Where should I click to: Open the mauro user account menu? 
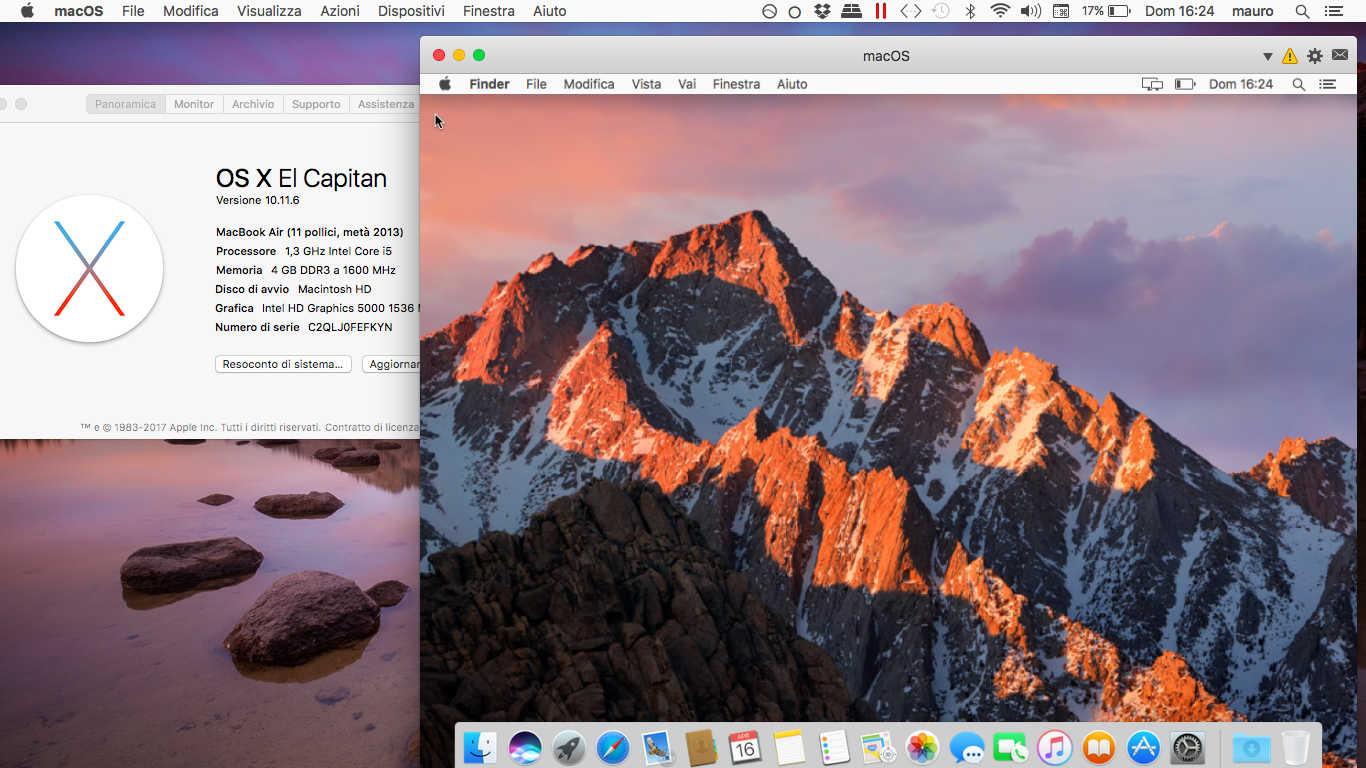tap(1252, 11)
